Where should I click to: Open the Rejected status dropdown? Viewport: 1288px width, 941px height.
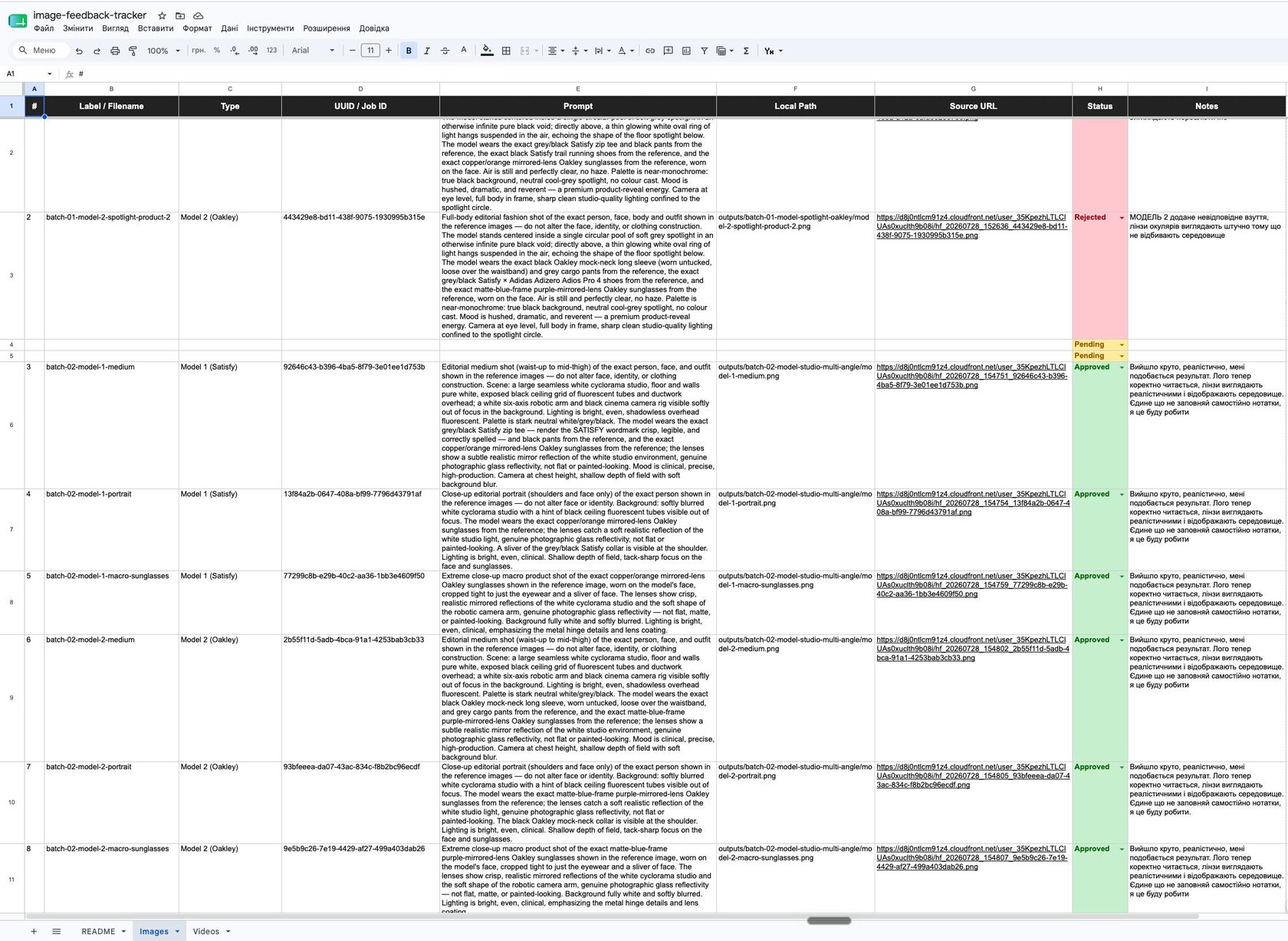pos(1122,218)
